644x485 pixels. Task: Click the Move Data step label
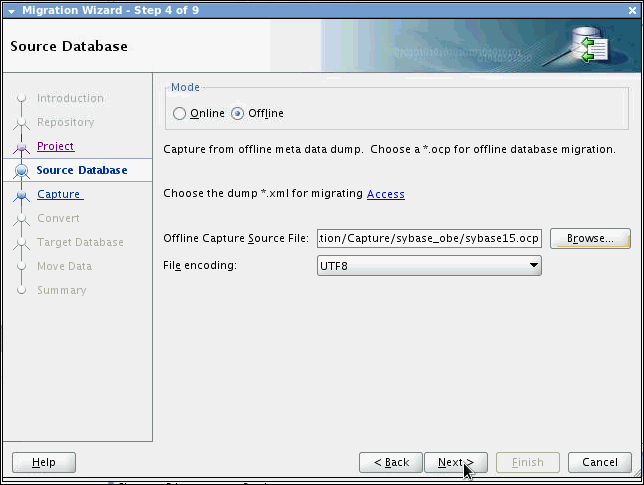(64, 266)
